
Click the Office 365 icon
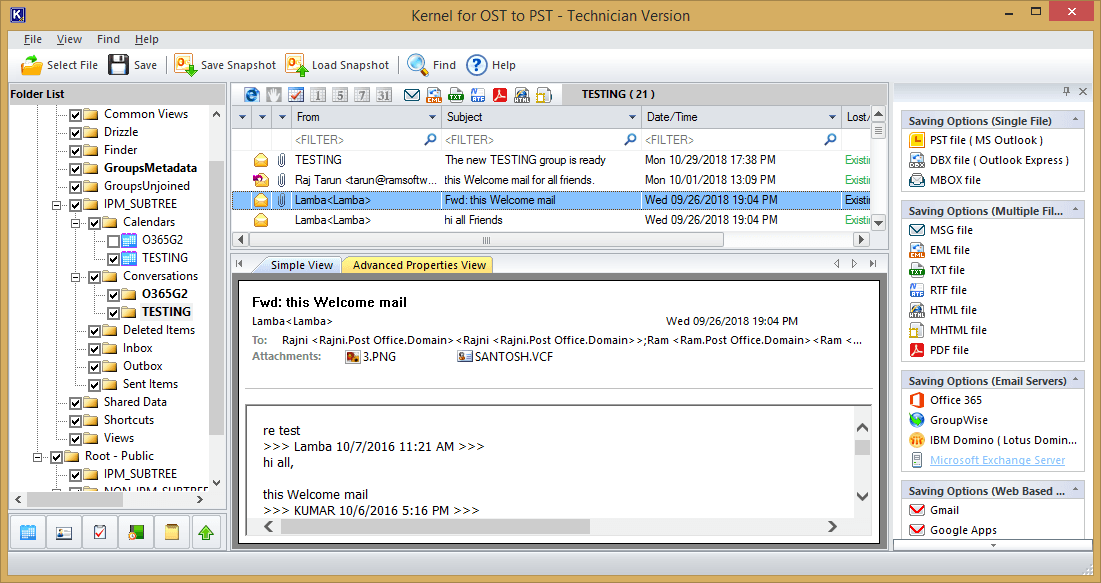click(916, 400)
